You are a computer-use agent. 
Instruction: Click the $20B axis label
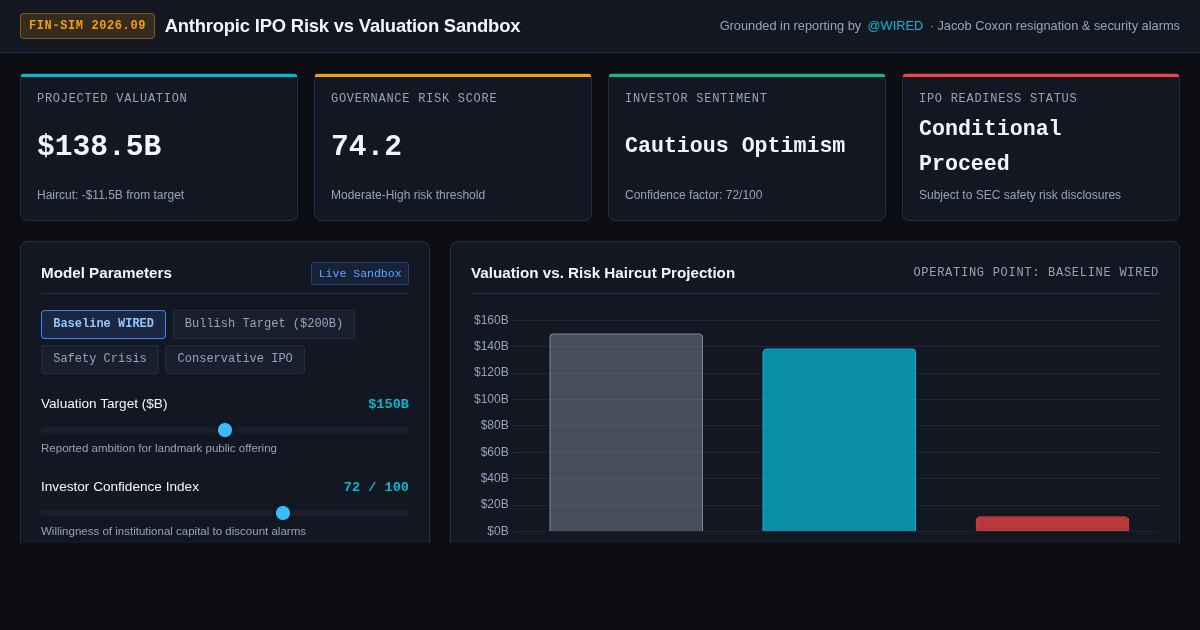(494, 504)
